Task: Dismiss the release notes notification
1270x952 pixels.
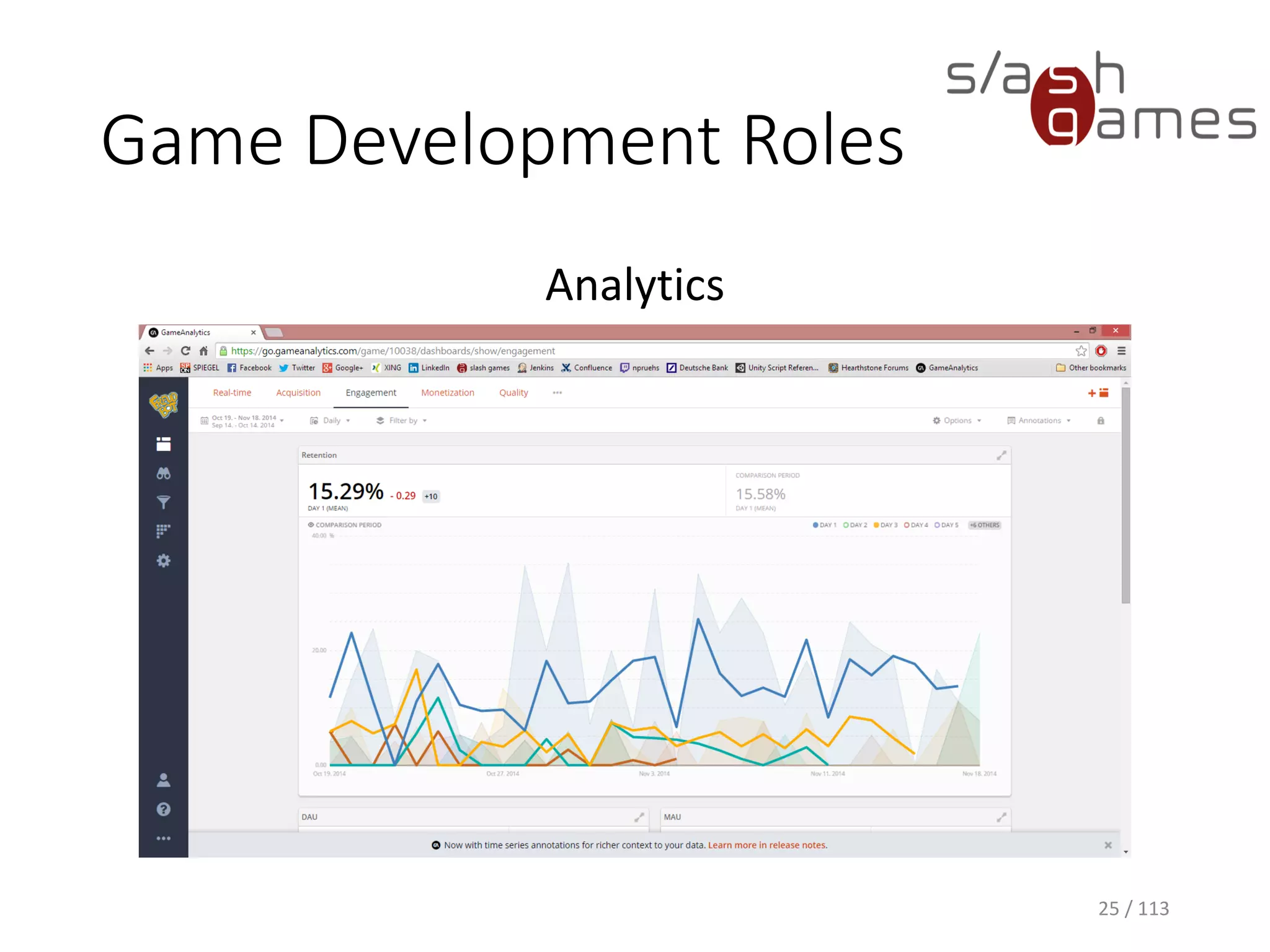Action: 1108,845
